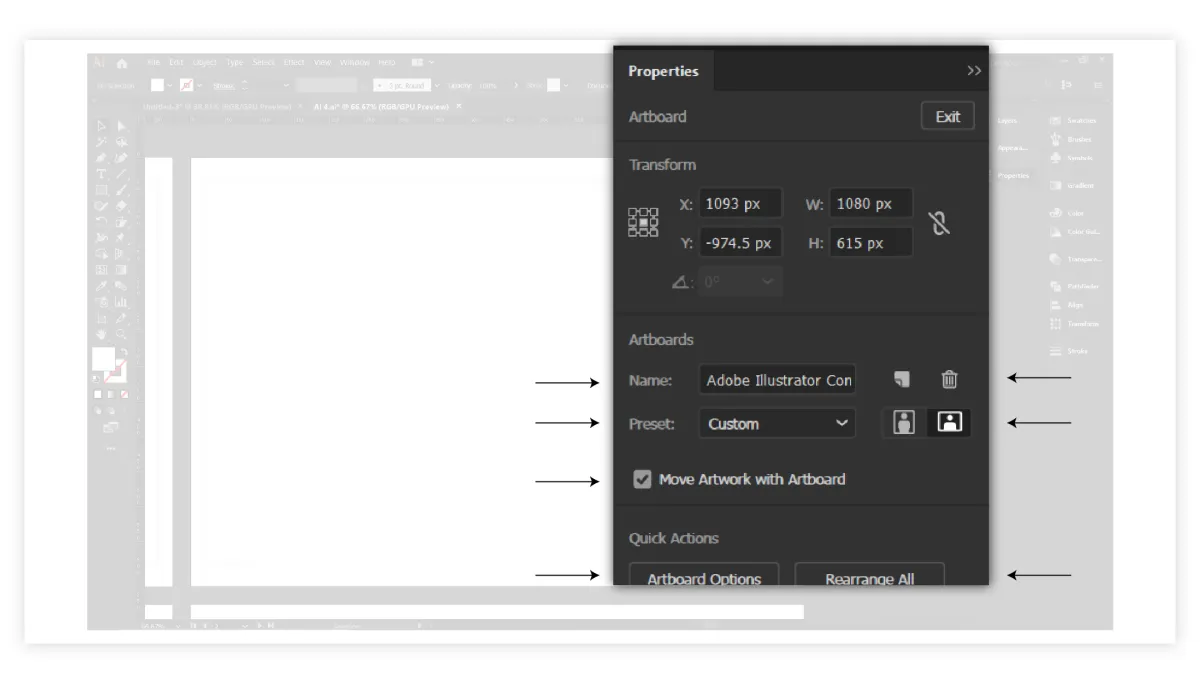Open the Appearance panel
The height and width of the screenshot is (683, 1200).
point(1013,148)
